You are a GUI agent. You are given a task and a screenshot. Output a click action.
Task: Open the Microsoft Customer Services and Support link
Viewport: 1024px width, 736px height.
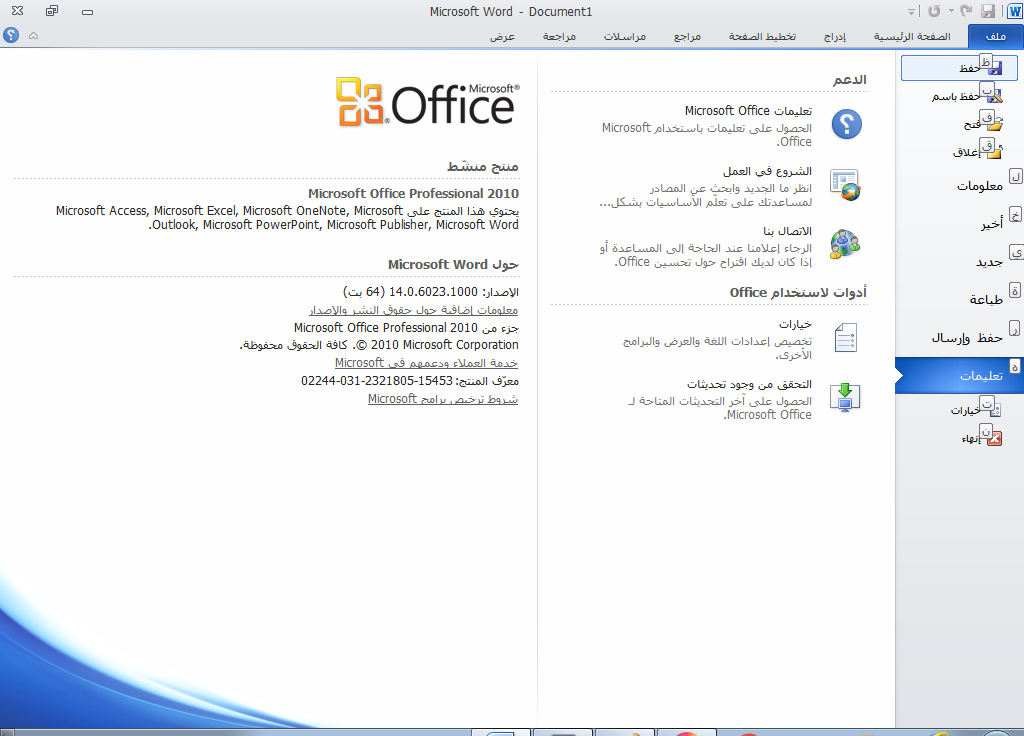[x=426, y=363]
